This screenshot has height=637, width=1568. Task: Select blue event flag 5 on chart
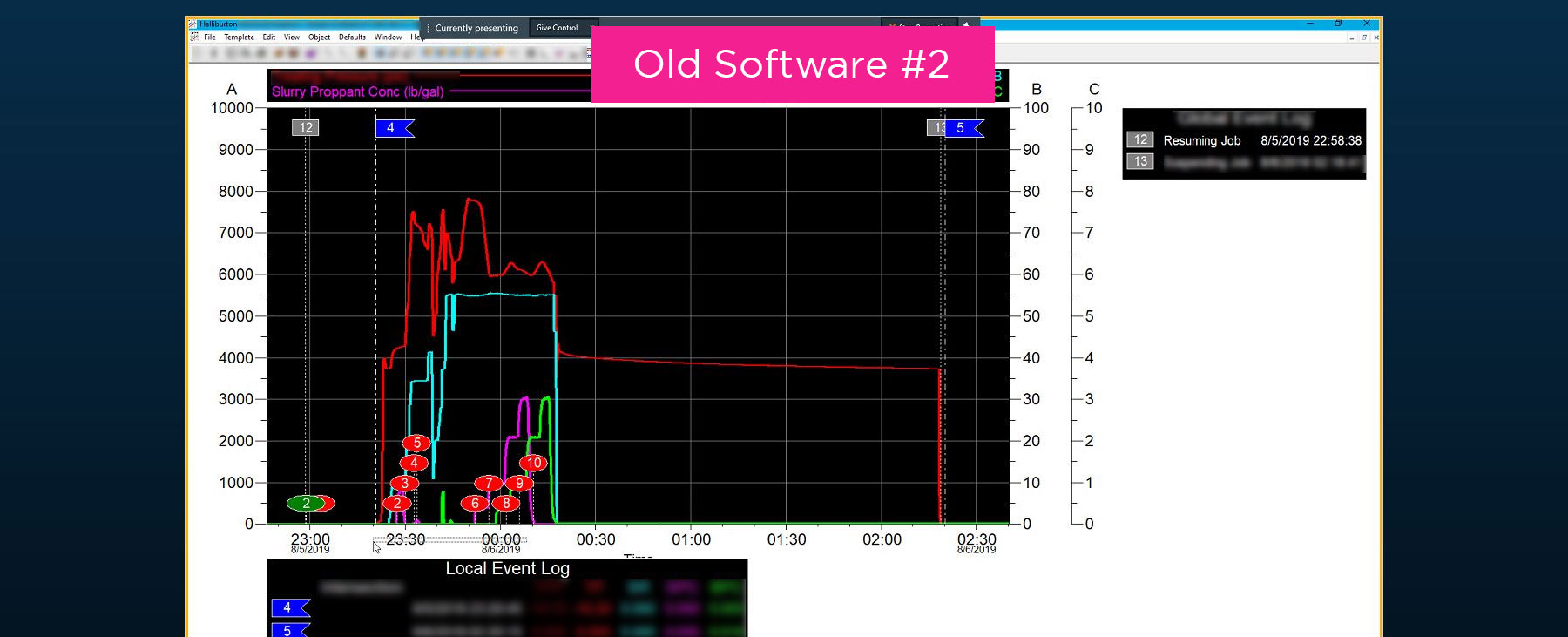964,128
